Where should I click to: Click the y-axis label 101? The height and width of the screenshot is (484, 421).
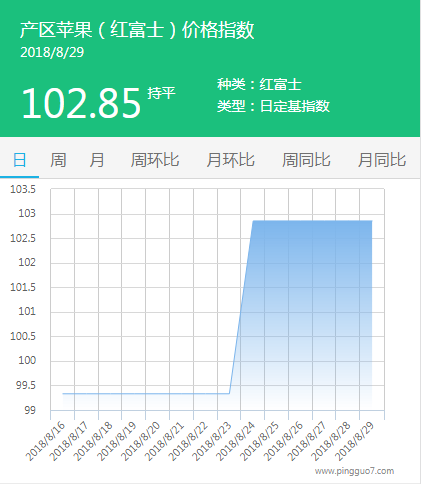[x=27, y=311]
